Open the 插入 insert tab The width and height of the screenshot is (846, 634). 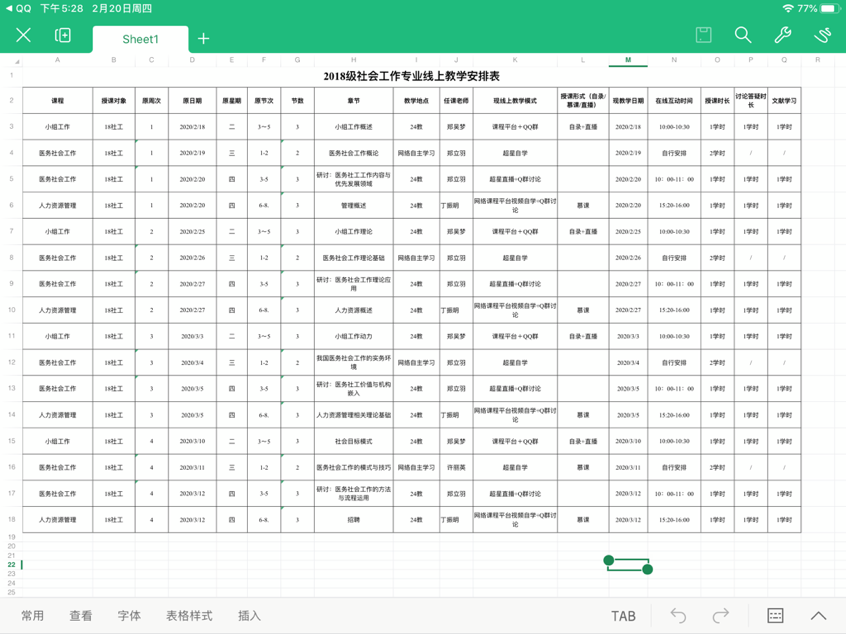(250, 616)
